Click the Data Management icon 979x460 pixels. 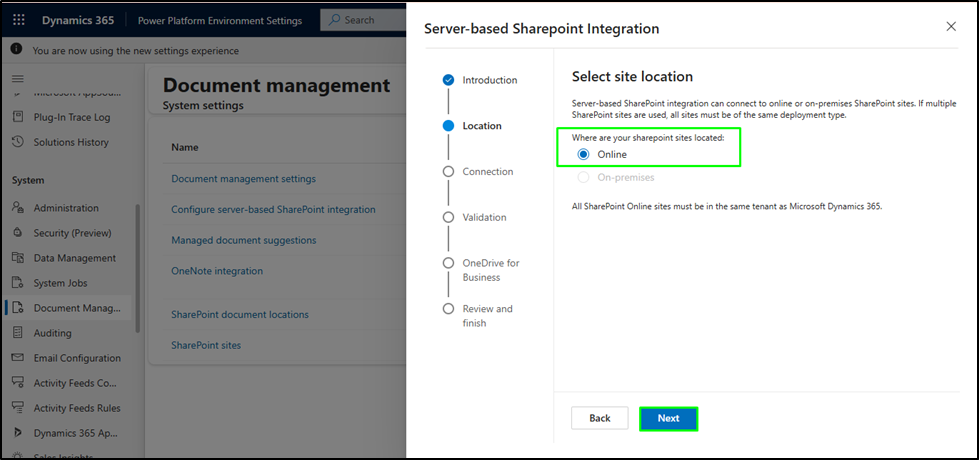(x=18, y=258)
